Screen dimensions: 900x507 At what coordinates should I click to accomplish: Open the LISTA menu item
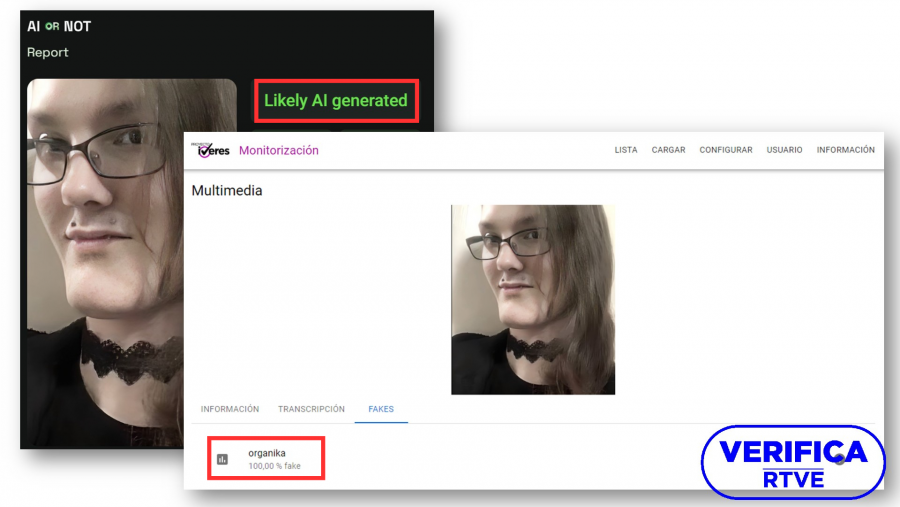626,150
